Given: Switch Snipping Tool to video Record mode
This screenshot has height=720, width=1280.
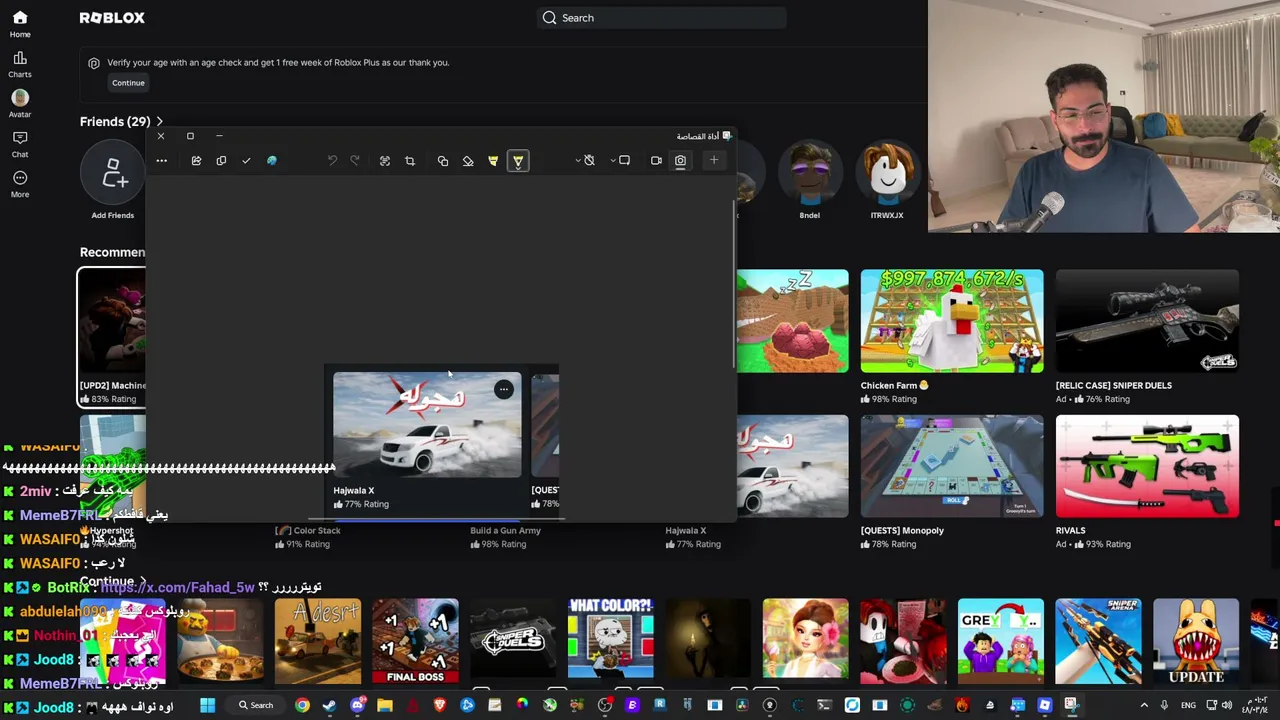Looking at the screenshot, I should (656, 161).
